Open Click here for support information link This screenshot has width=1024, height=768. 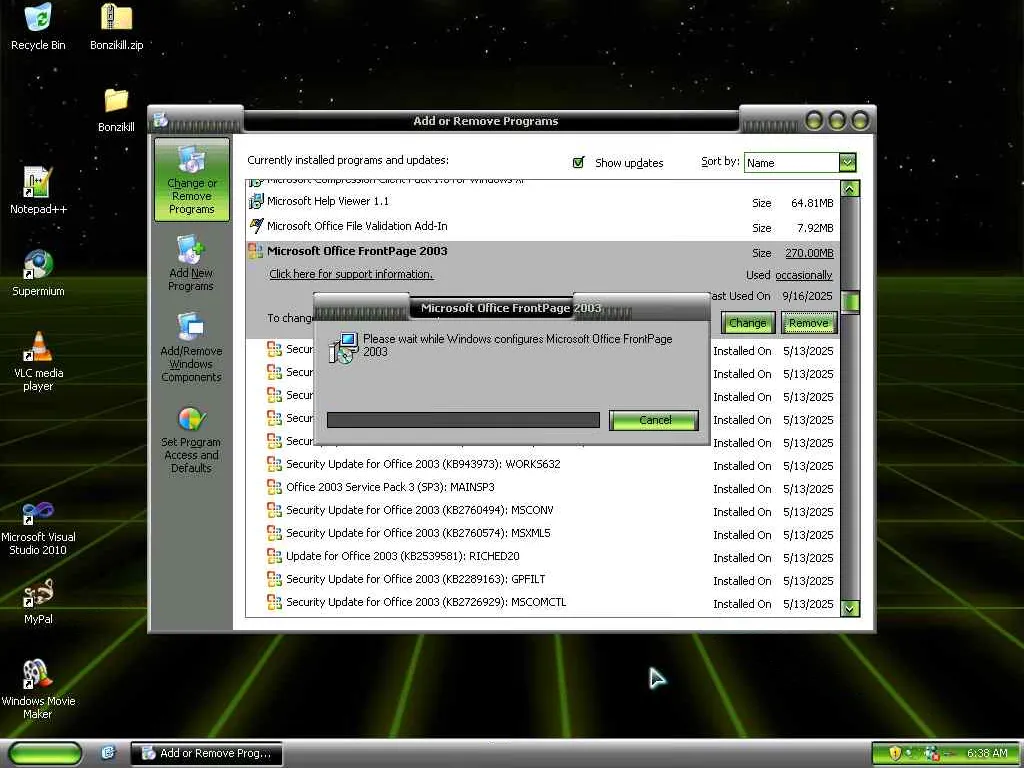point(351,274)
